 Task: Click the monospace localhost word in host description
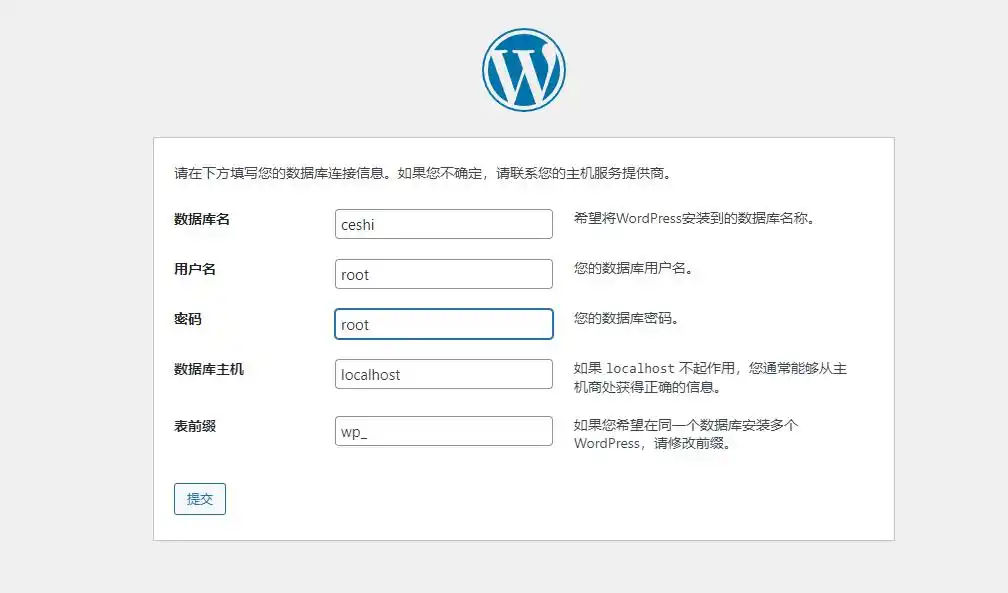coord(640,369)
